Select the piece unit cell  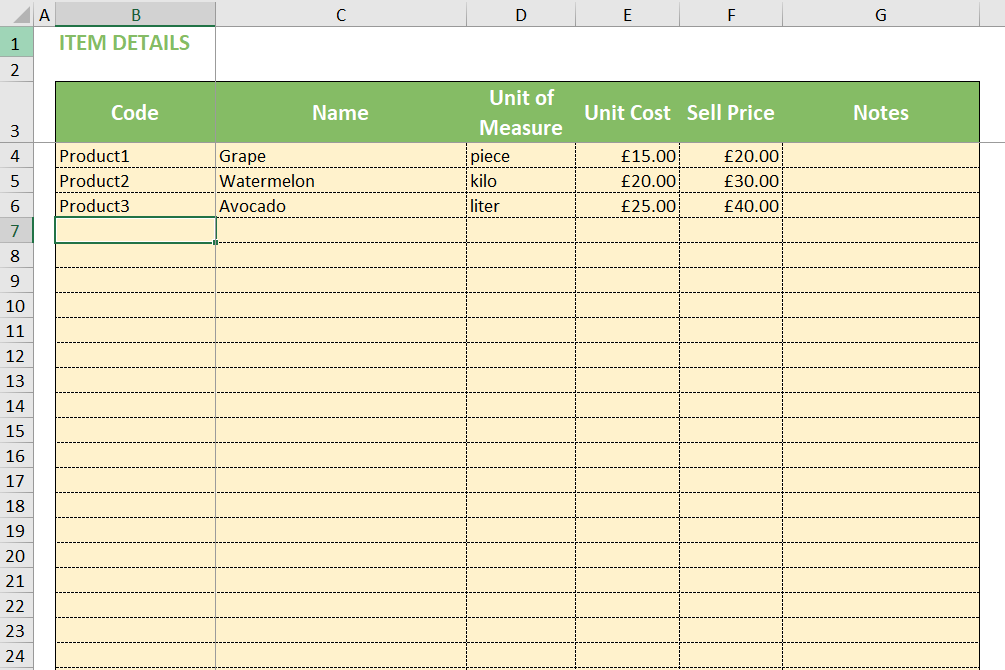pos(521,156)
